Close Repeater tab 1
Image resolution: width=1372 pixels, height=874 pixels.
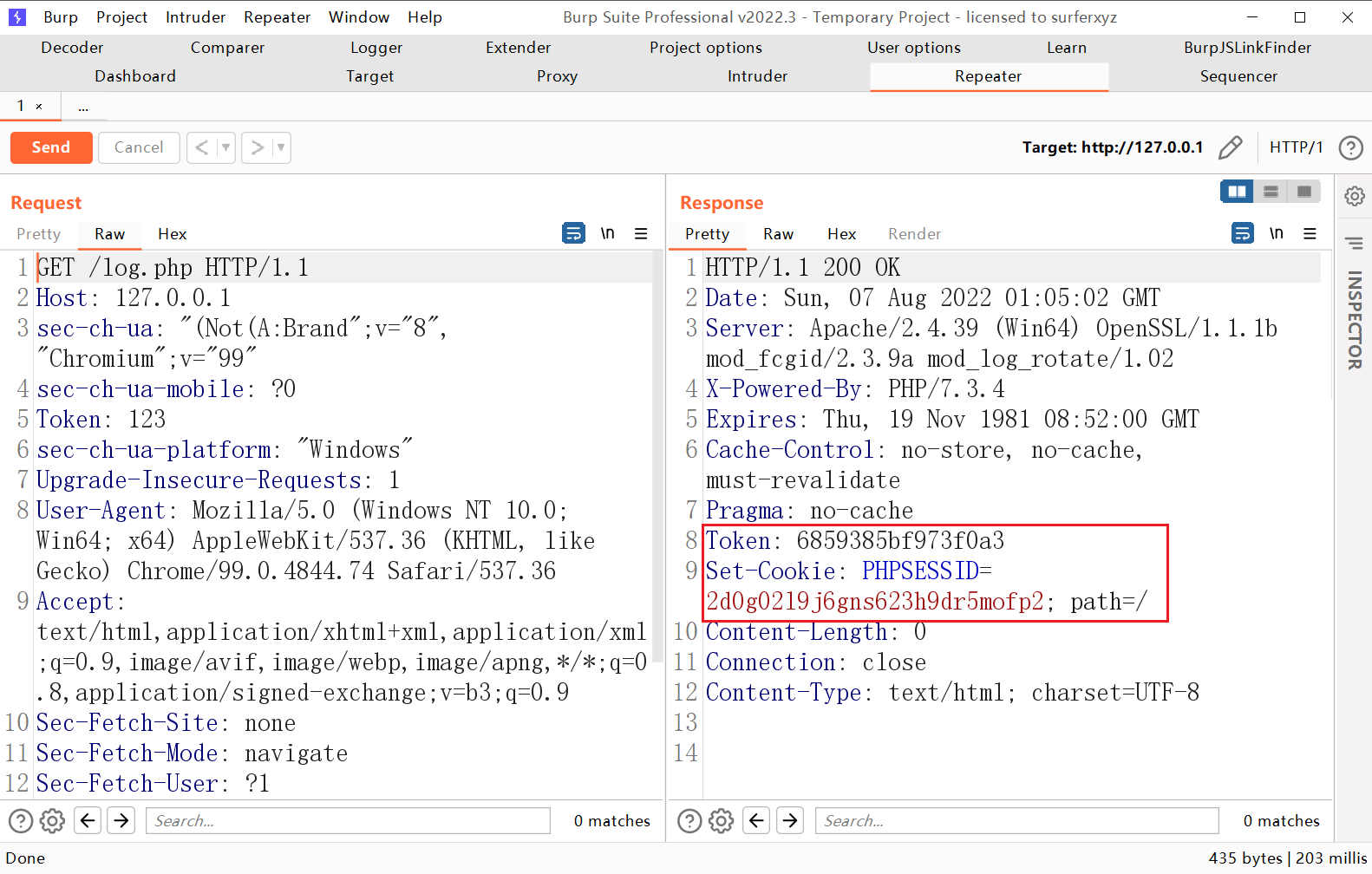tap(39, 107)
